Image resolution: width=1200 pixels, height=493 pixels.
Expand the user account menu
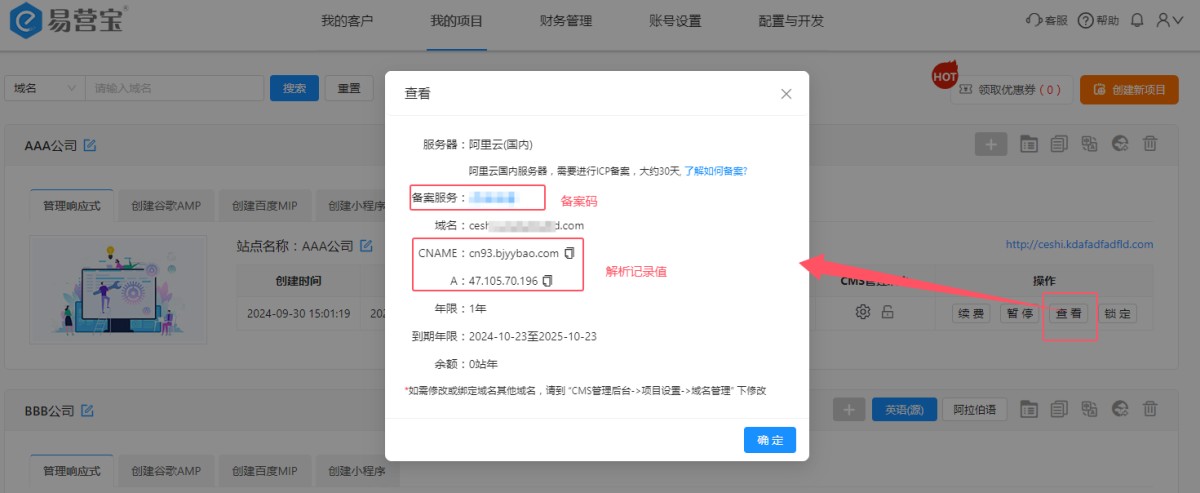point(1169,20)
